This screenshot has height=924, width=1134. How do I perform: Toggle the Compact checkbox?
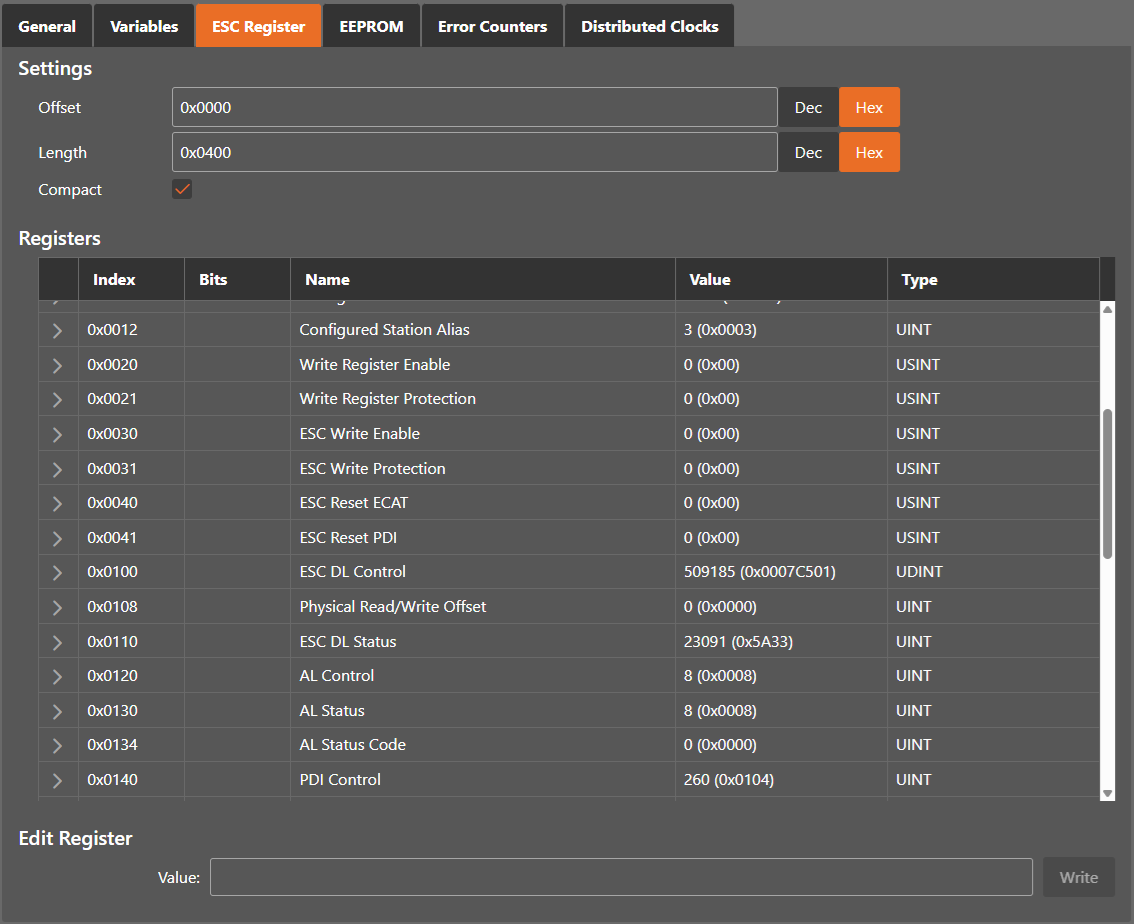(x=182, y=189)
